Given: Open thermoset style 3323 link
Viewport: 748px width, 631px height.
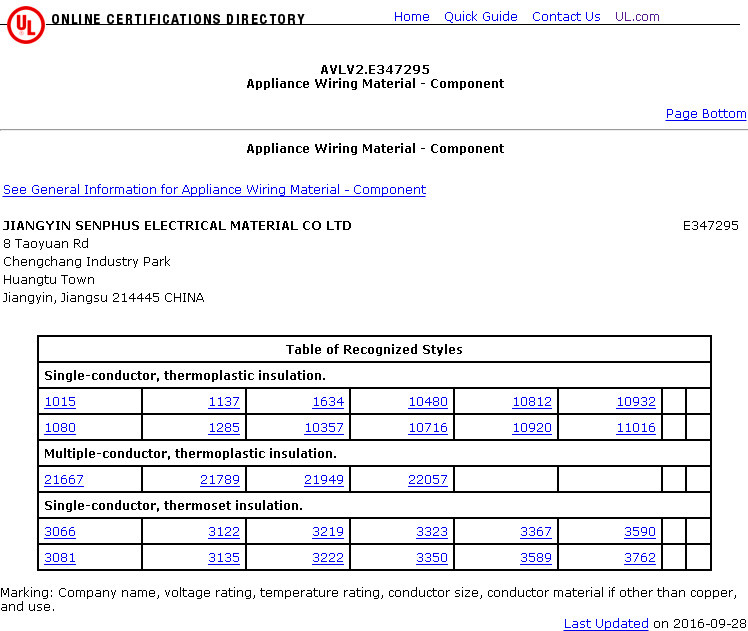Looking at the screenshot, I should [432, 531].
